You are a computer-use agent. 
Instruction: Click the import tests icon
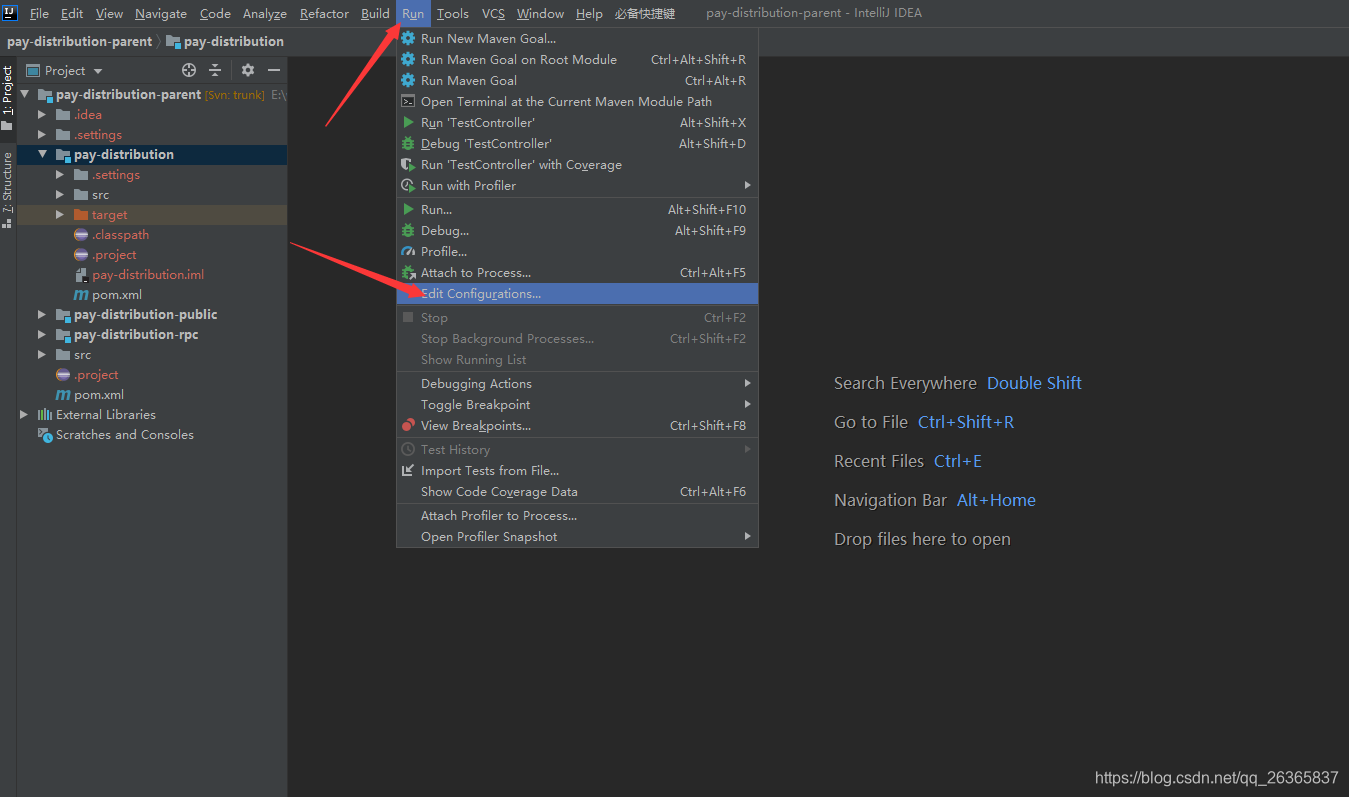[408, 470]
